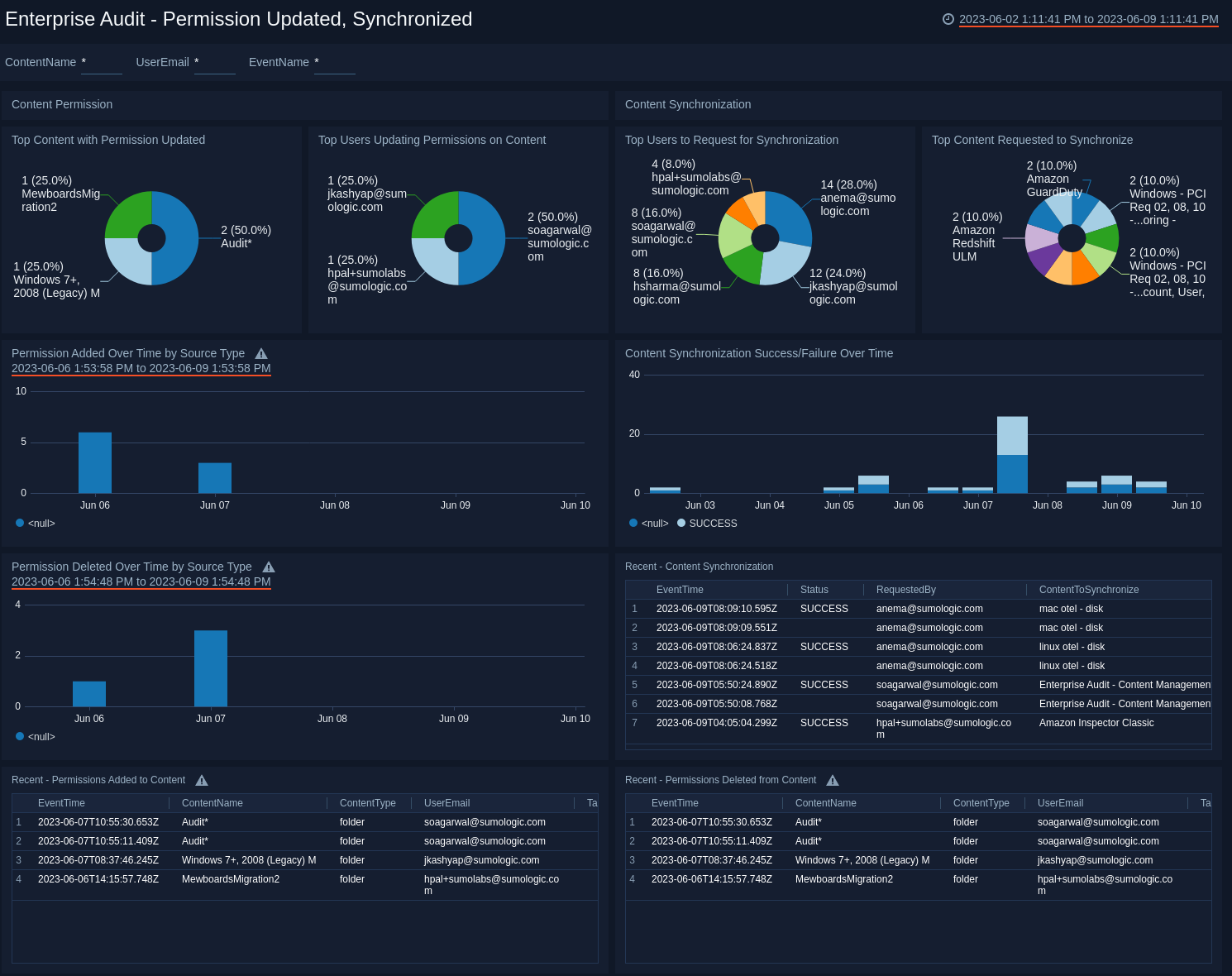
Task: Toggle null legend in Permission Deleted chart
Action: point(35,737)
